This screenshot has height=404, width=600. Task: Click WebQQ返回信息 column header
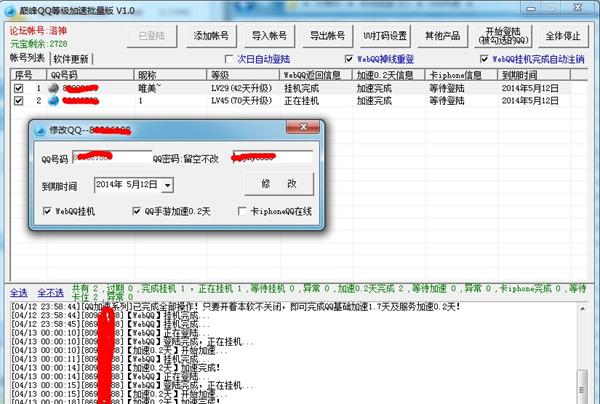316,75
